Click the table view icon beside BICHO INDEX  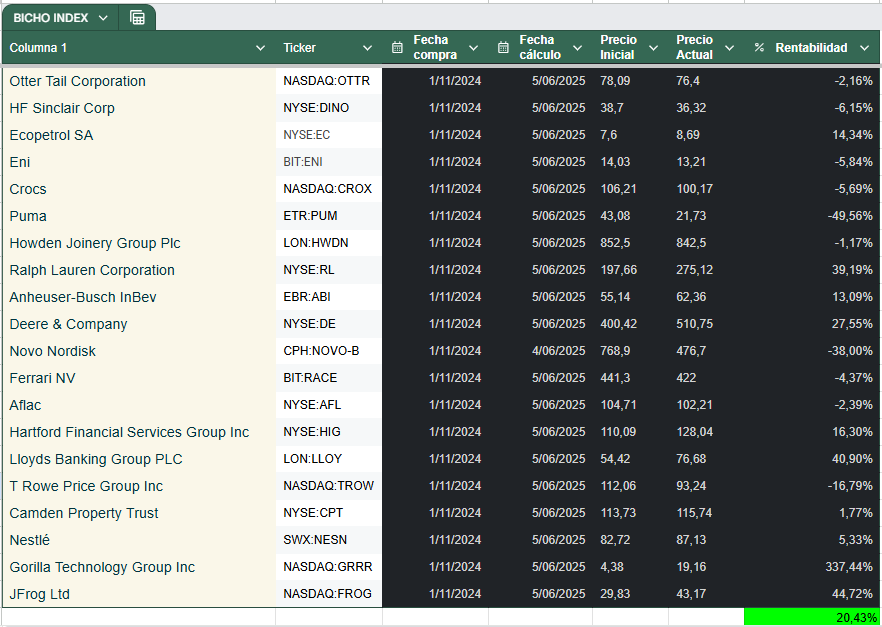[x=137, y=18]
